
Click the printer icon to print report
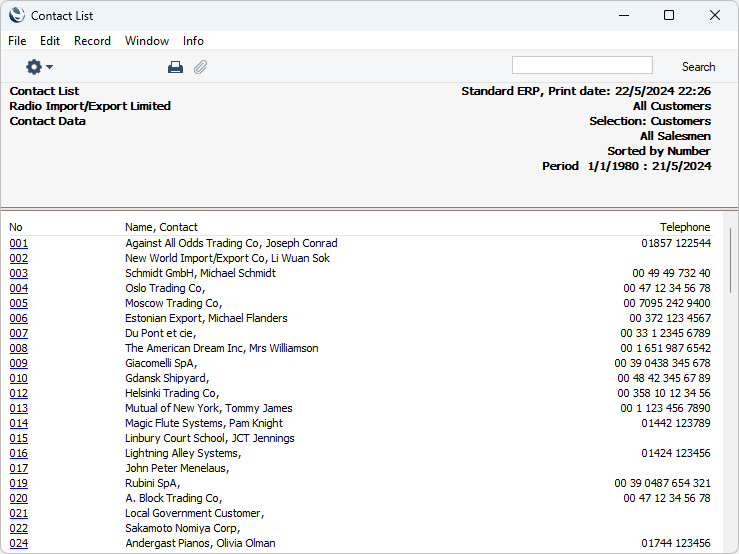[x=175, y=67]
